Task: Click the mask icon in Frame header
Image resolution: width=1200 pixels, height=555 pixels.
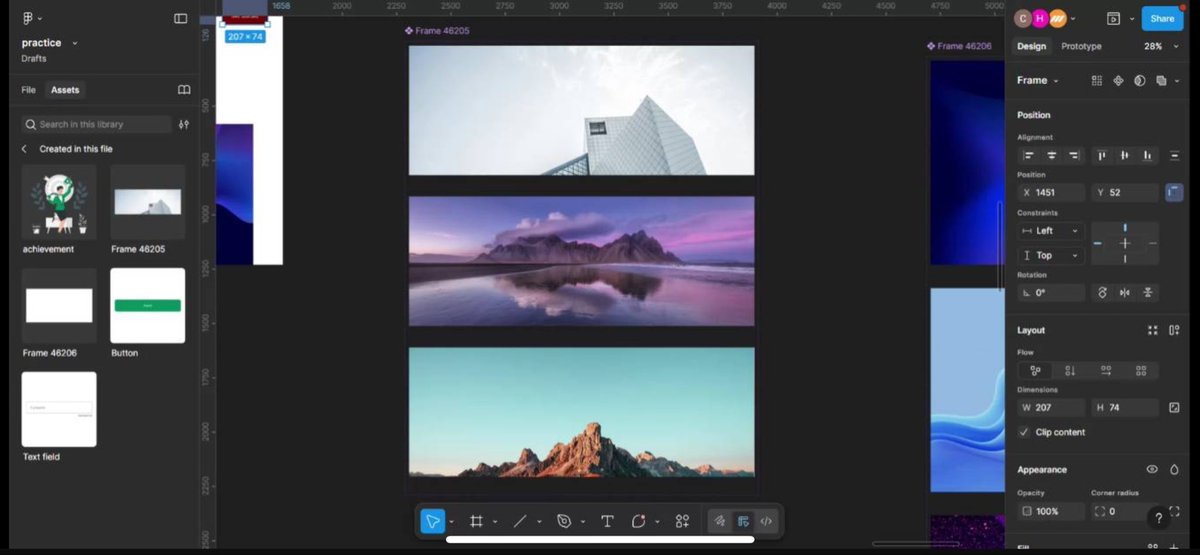Action: (1140, 80)
